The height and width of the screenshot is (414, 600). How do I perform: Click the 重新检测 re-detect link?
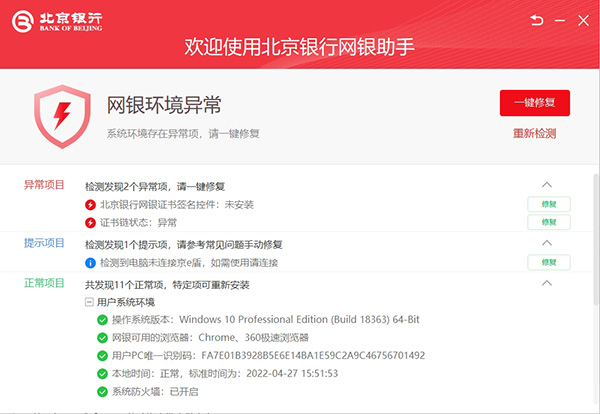pyautogui.click(x=534, y=134)
